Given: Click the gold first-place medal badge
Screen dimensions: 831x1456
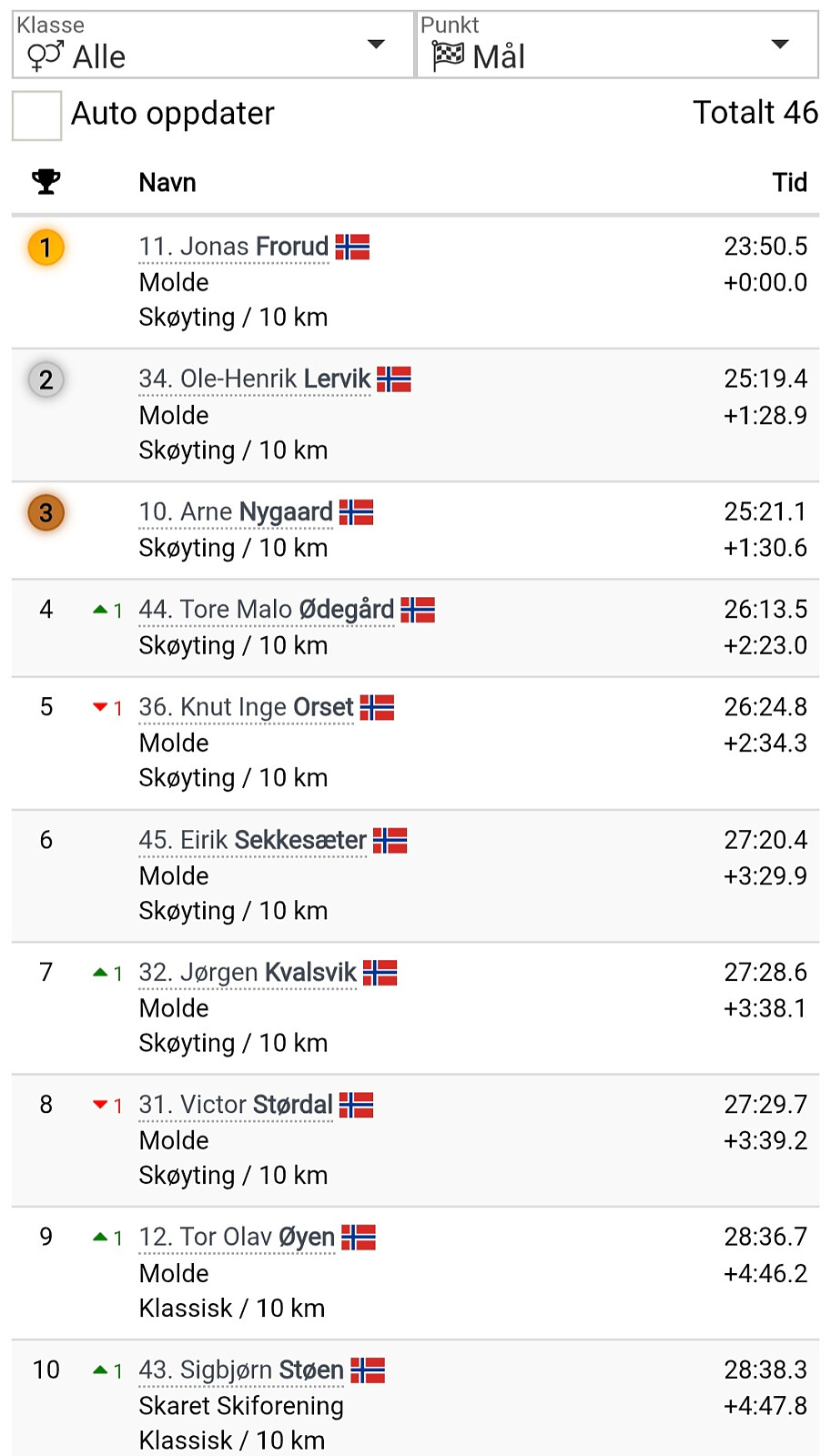Looking at the screenshot, I should 46,248.
